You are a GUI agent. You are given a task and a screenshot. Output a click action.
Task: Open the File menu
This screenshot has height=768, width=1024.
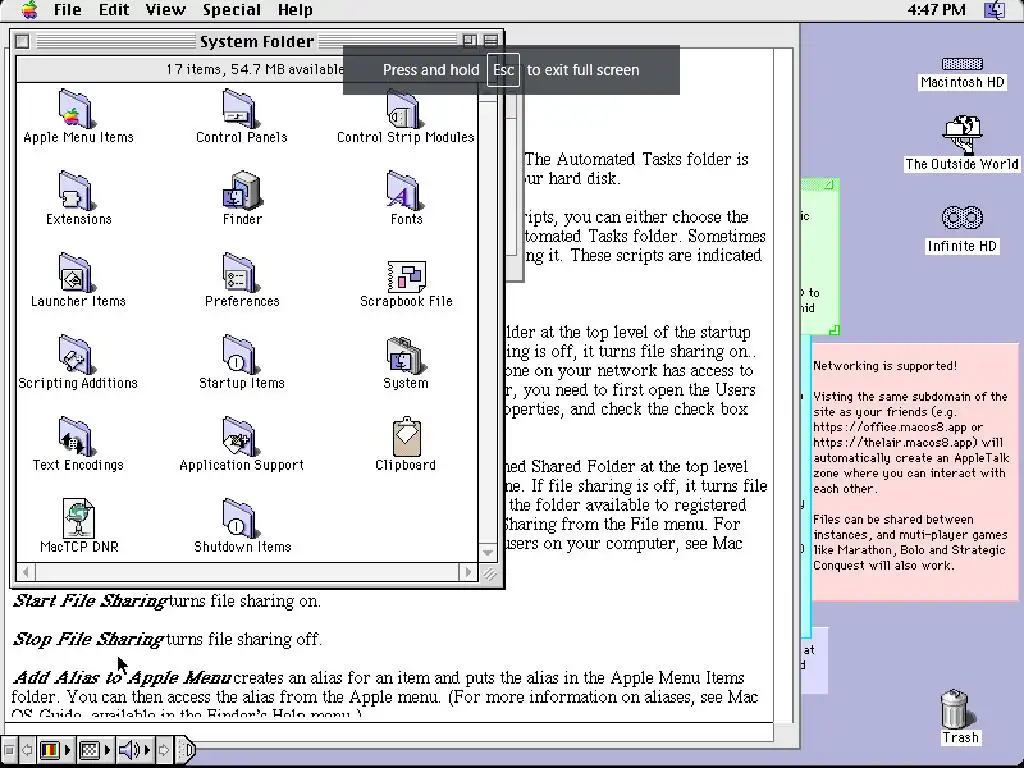[x=67, y=10]
